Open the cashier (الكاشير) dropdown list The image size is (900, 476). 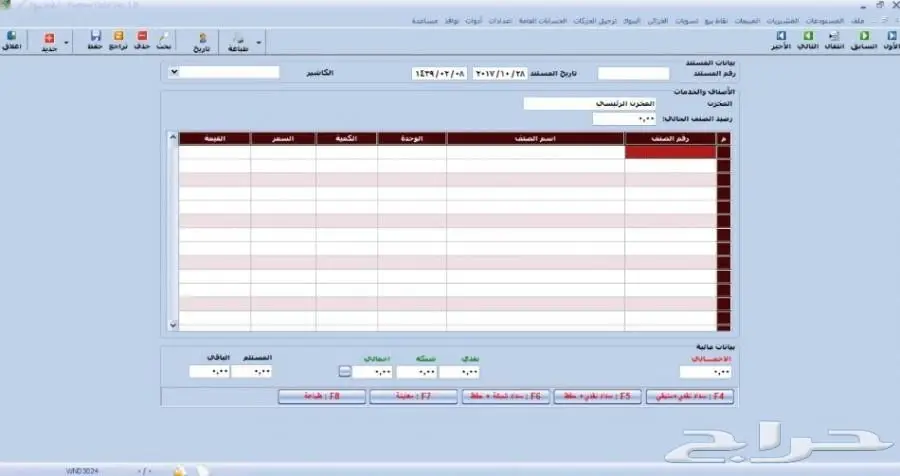174,72
